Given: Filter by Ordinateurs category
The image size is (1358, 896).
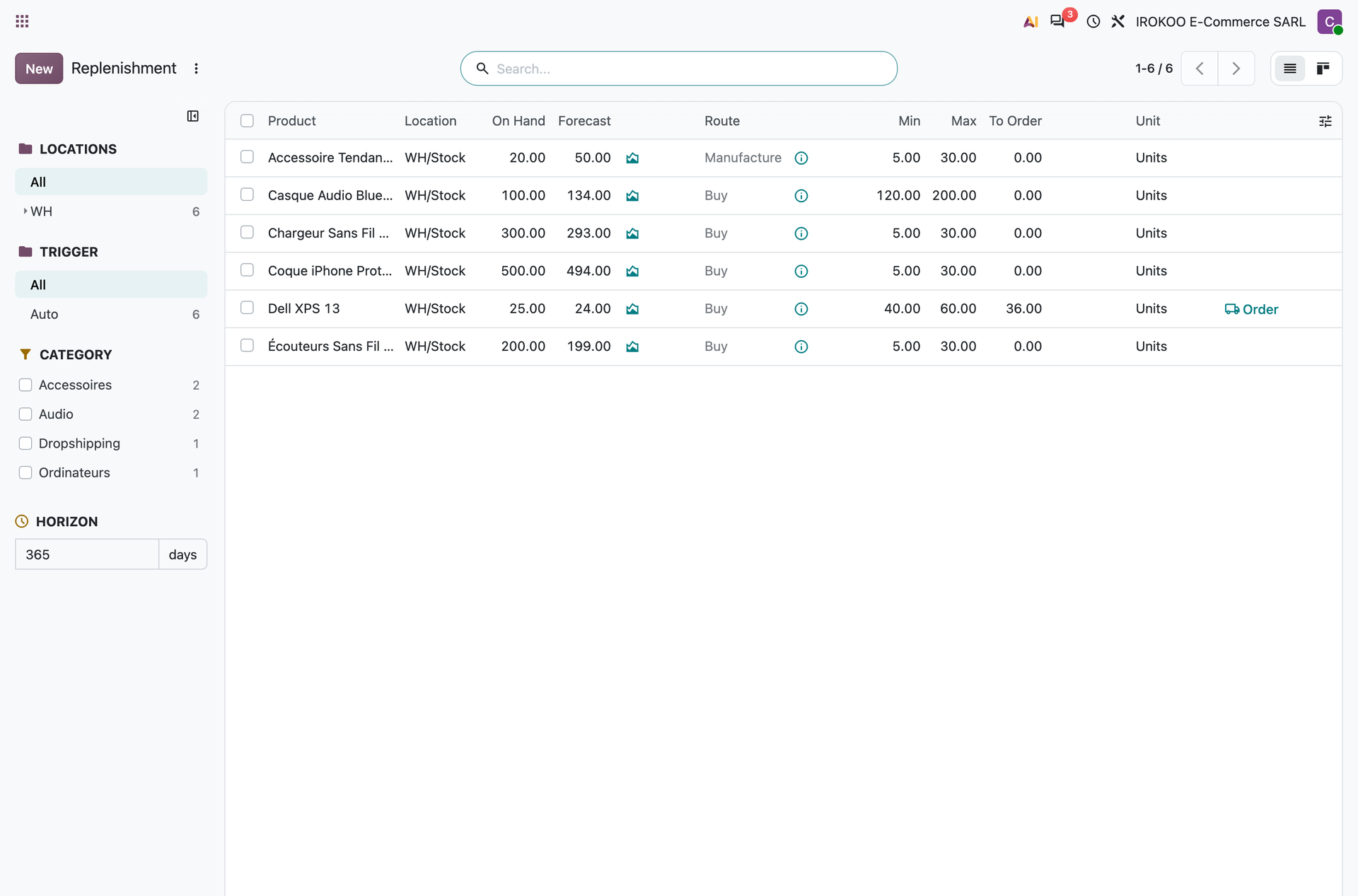Looking at the screenshot, I should [25, 472].
